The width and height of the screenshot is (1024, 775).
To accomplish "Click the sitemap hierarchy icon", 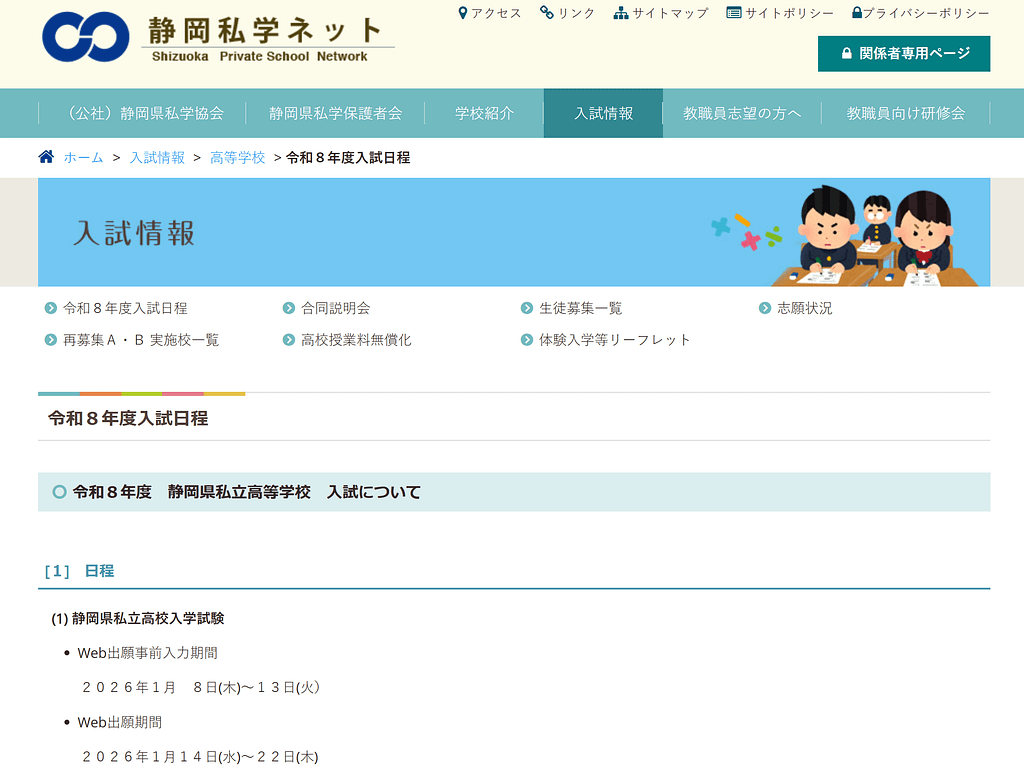I will (x=621, y=13).
